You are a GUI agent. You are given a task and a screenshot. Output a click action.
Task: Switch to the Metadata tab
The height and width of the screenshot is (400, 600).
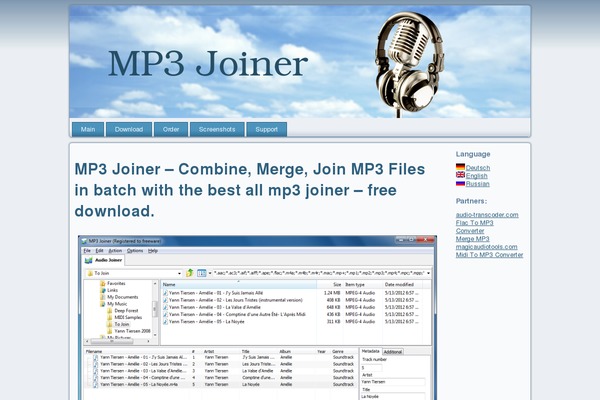(370, 351)
